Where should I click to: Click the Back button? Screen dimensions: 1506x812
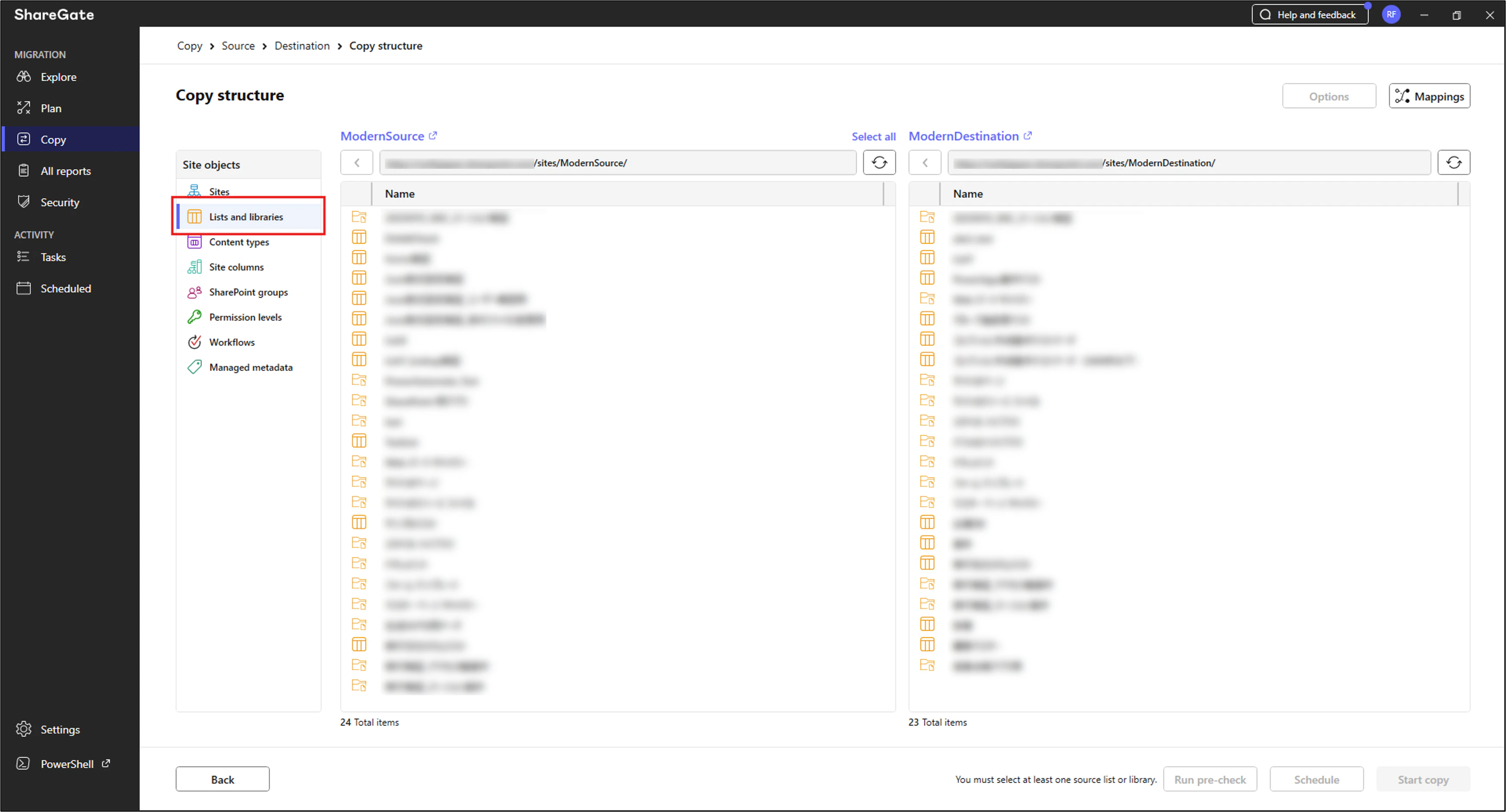(x=223, y=779)
